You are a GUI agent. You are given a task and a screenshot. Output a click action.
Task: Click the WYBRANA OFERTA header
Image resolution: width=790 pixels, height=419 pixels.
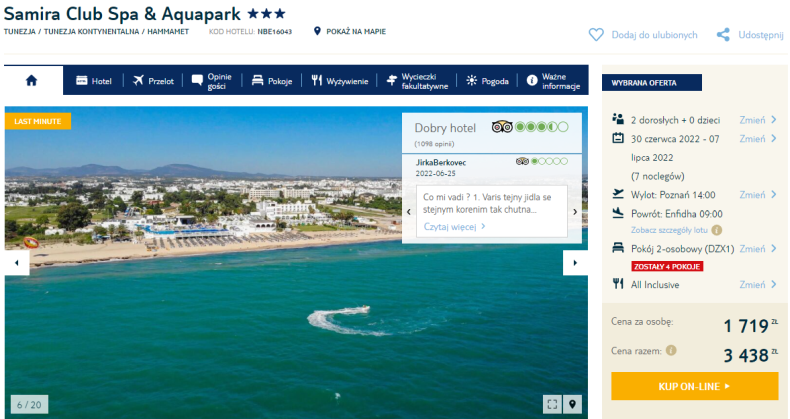tap(651, 83)
